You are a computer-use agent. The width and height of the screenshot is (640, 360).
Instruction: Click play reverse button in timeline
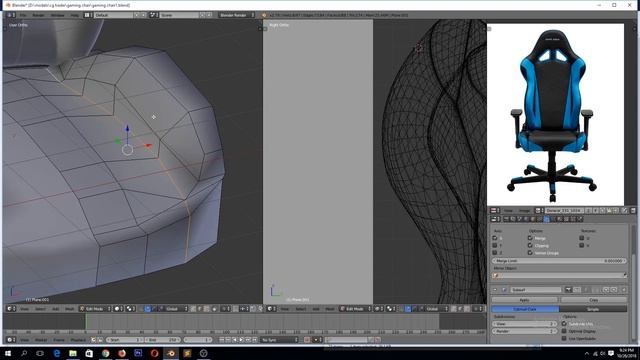[x=235, y=340]
